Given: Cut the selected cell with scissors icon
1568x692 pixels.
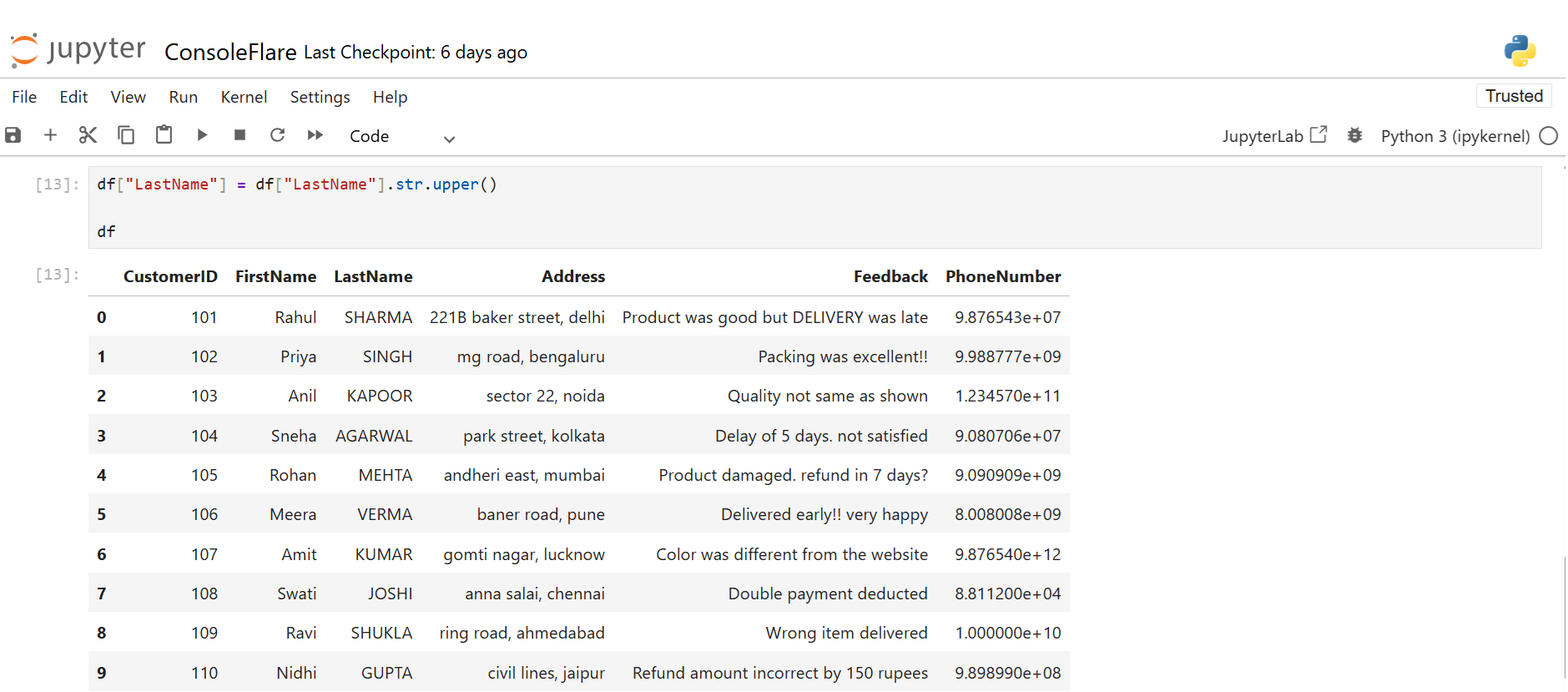Looking at the screenshot, I should click(x=88, y=135).
